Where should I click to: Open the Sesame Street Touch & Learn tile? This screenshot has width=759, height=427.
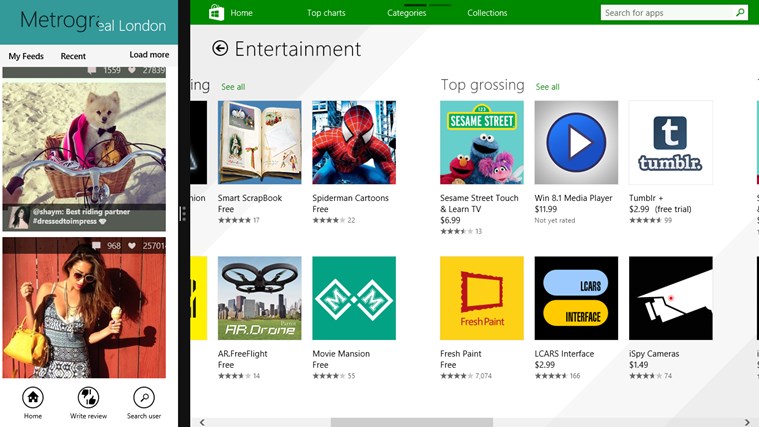tap(482, 142)
